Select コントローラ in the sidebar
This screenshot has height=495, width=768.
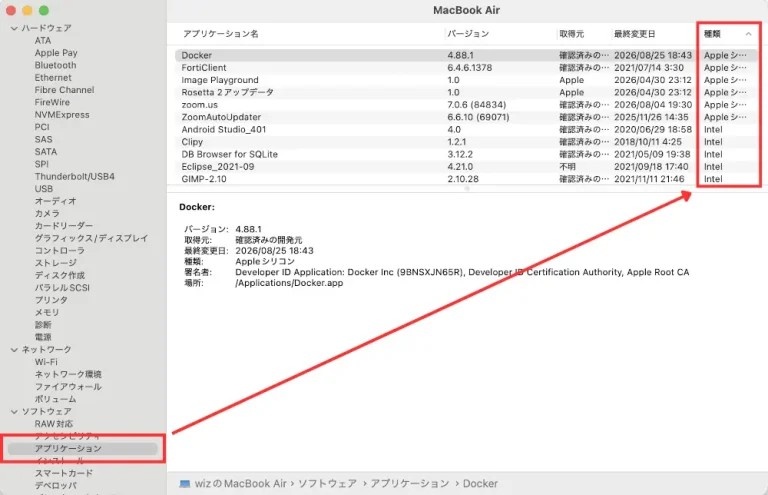tap(59, 251)
